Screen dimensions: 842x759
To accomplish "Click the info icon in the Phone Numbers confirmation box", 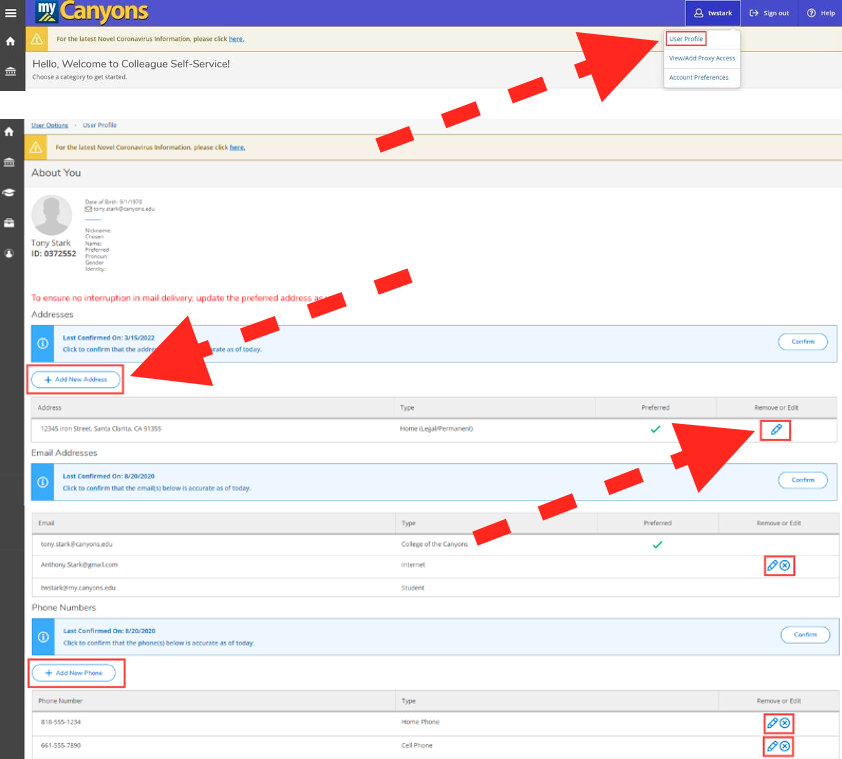I will pyautogui.click(x=43, y=637).
